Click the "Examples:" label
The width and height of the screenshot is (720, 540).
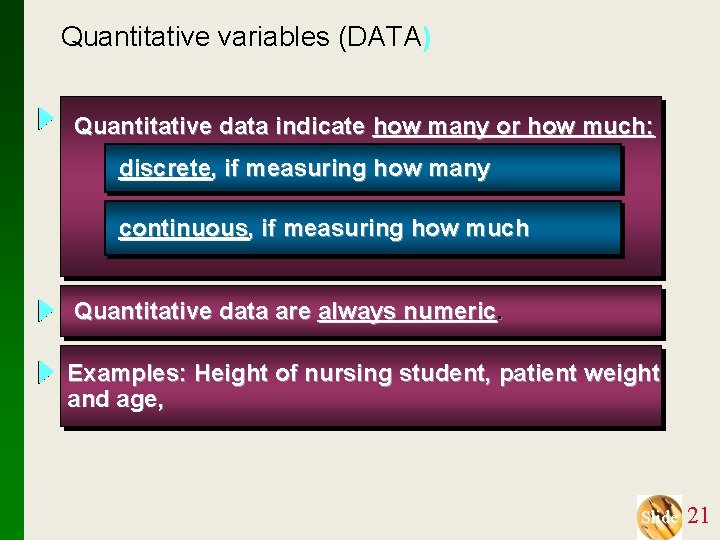(127, 374)
